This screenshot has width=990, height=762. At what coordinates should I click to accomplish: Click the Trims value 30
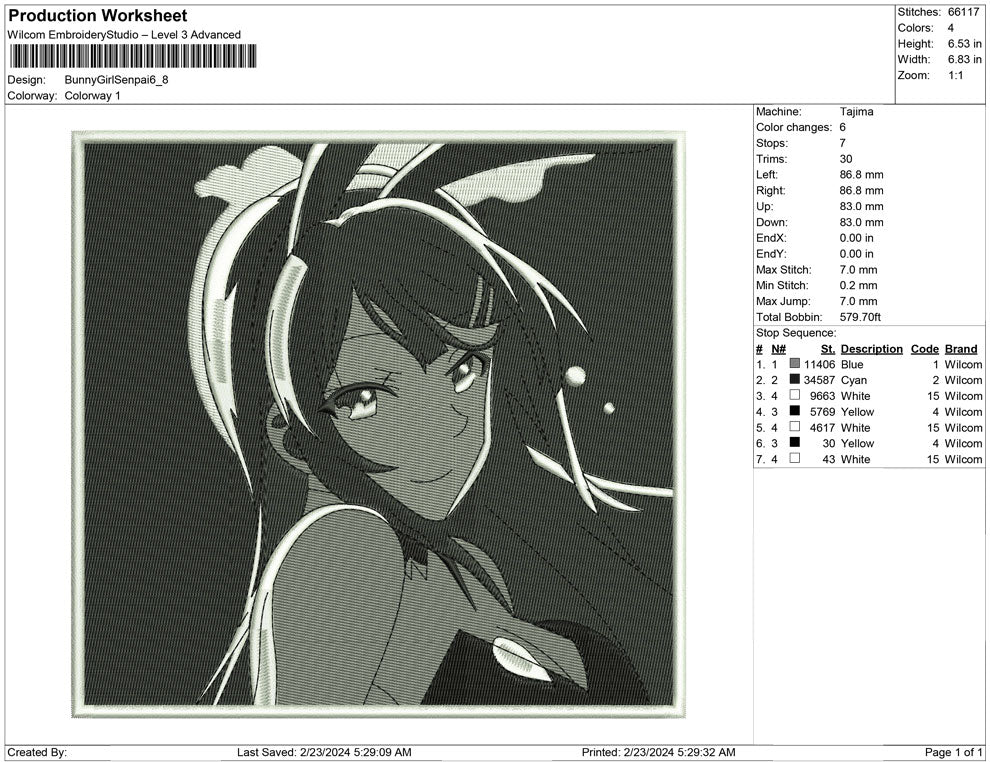pos(846,159)
